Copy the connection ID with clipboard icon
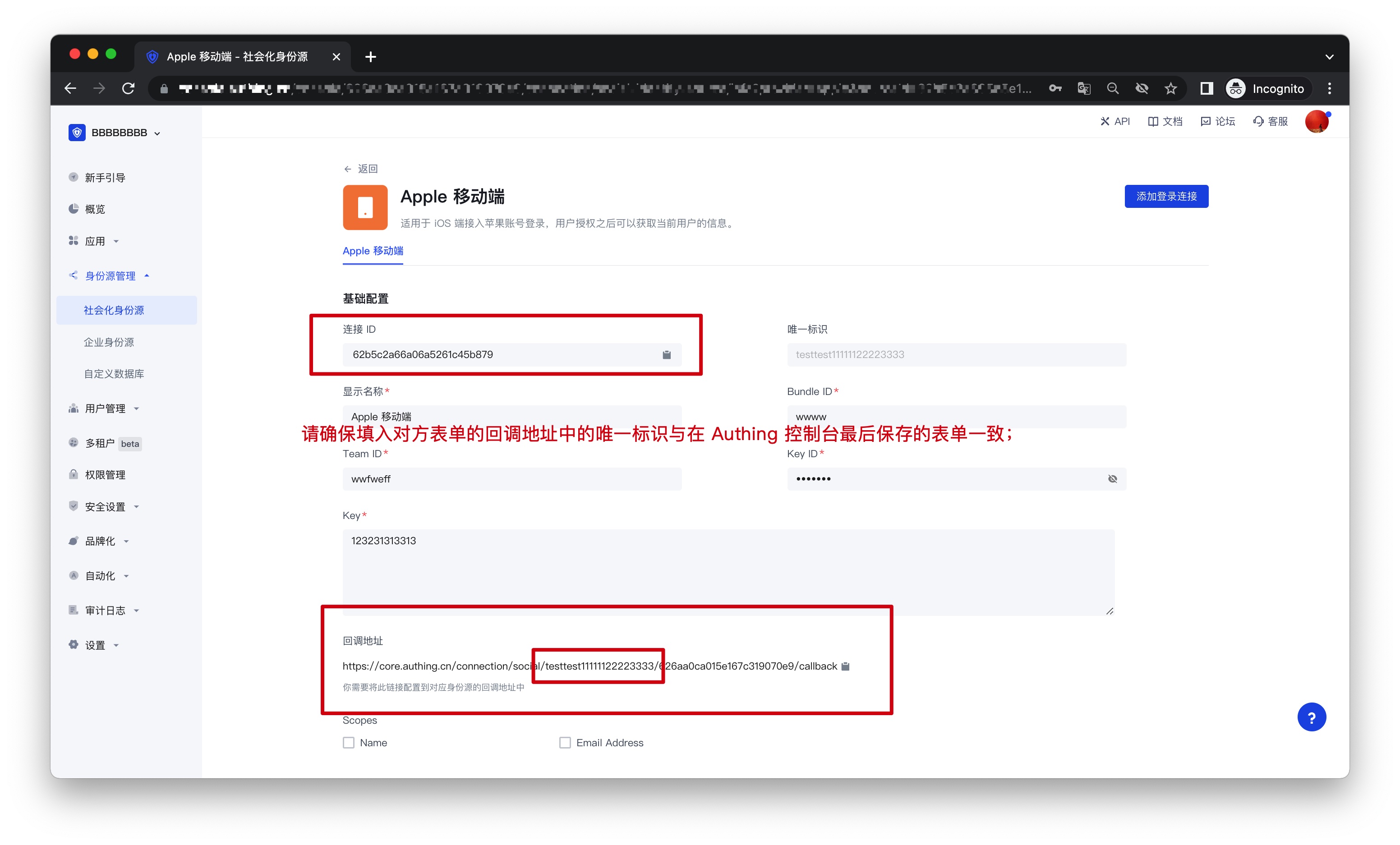 (x=667, y=354)
